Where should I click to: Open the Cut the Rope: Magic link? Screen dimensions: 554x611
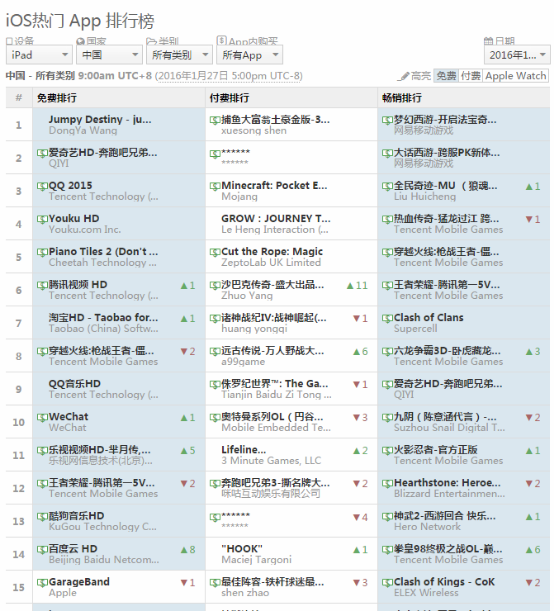click(272, 252)
